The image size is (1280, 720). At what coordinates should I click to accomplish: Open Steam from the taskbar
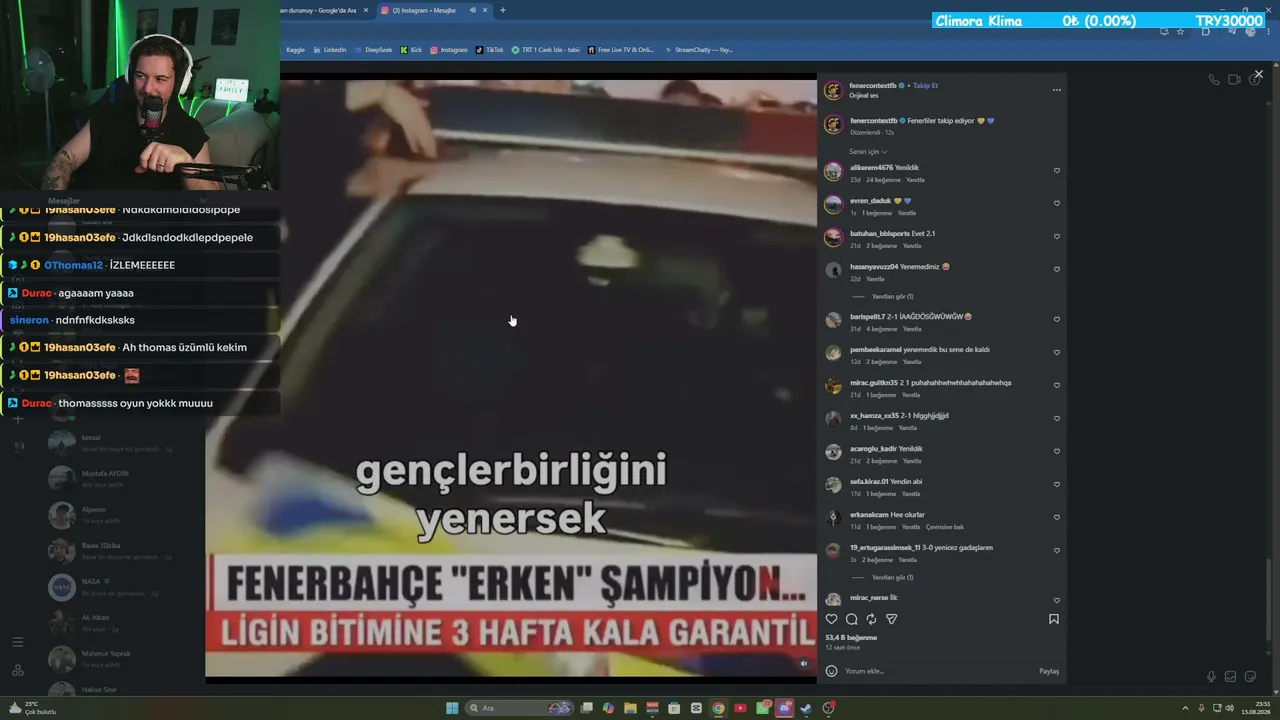tap(806, 708)
